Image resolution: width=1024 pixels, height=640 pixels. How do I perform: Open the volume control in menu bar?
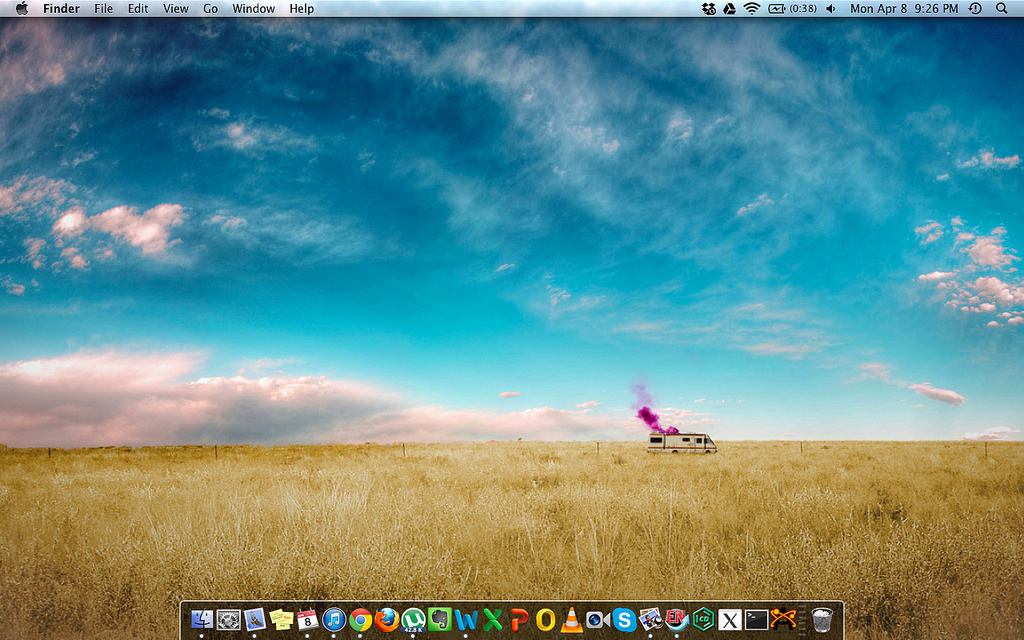(831, 8)
